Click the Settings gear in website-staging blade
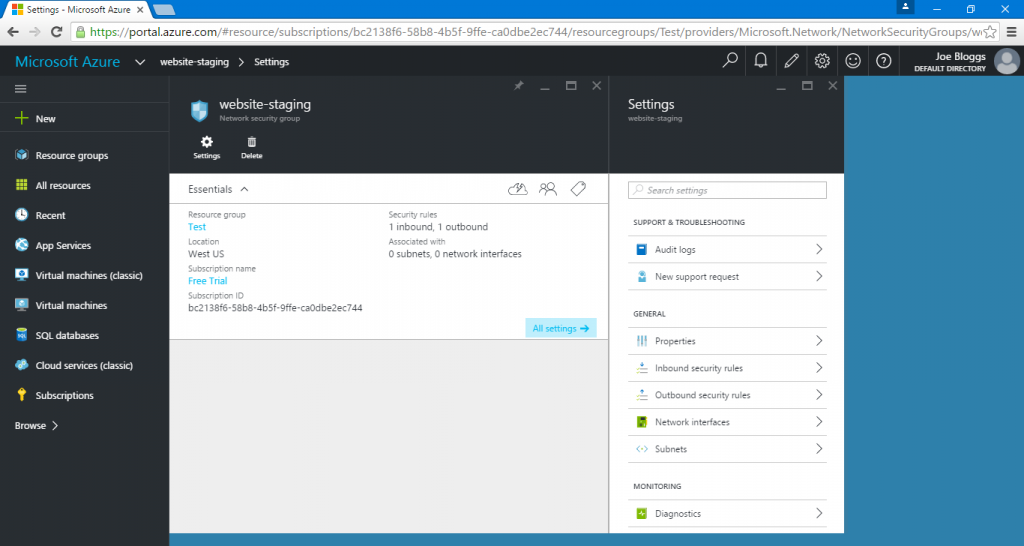Viewport: 1024px width, 546px height. pos(206,148)
